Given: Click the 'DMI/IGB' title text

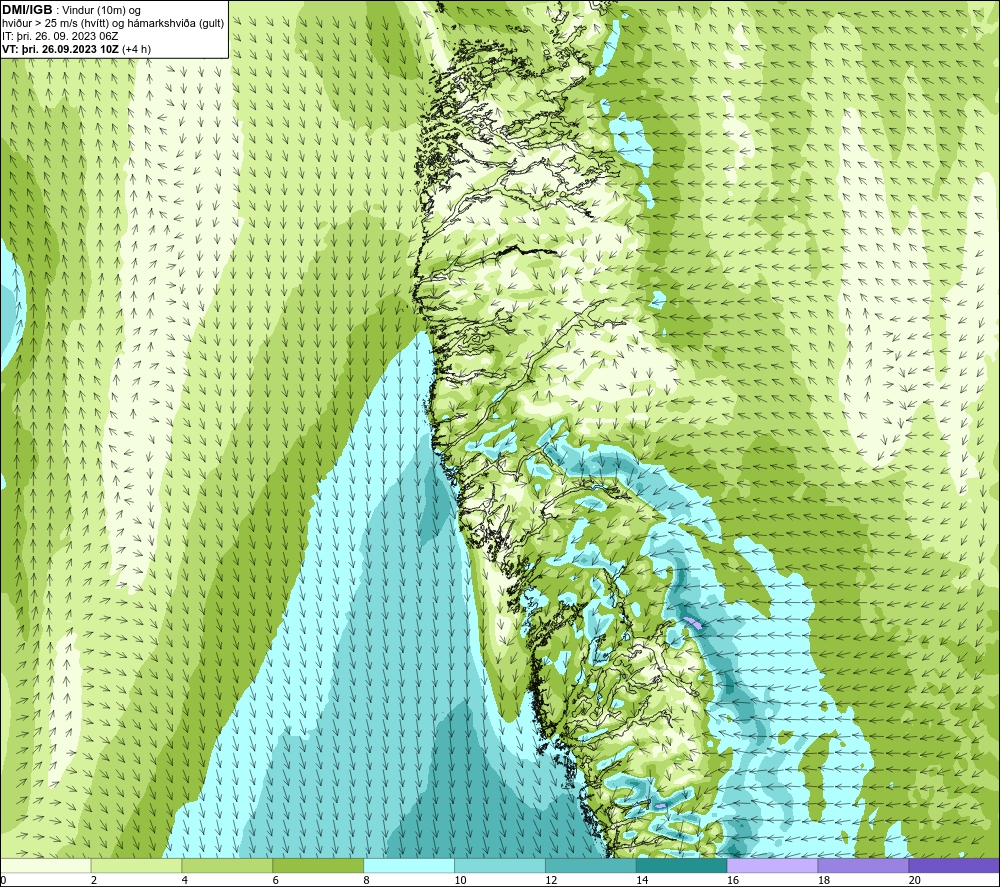Looking at the screenshot, I should click(x=27, y=10).
